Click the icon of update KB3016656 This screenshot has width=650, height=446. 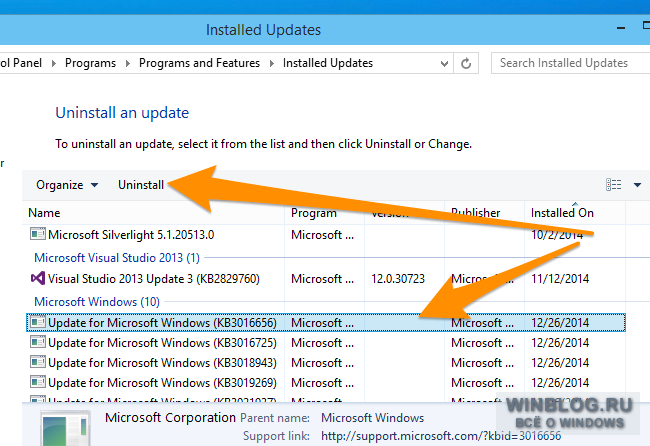[x=38, y=322]
